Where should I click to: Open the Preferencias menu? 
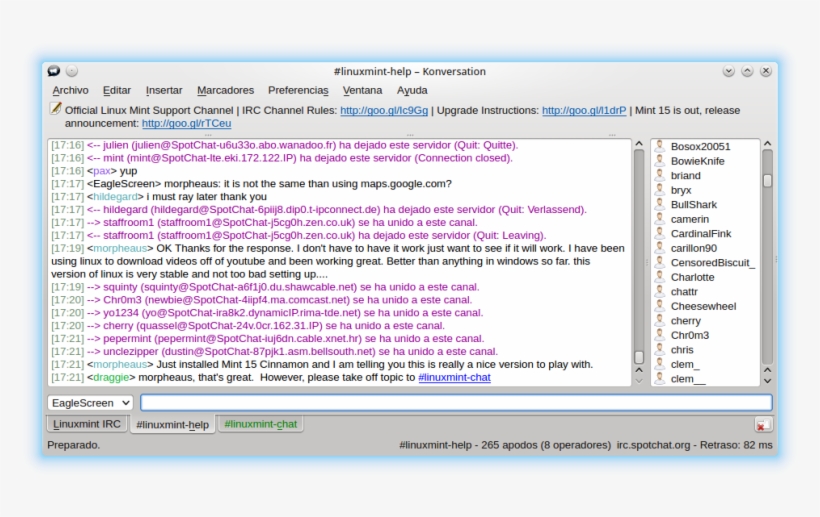[298, 90]
